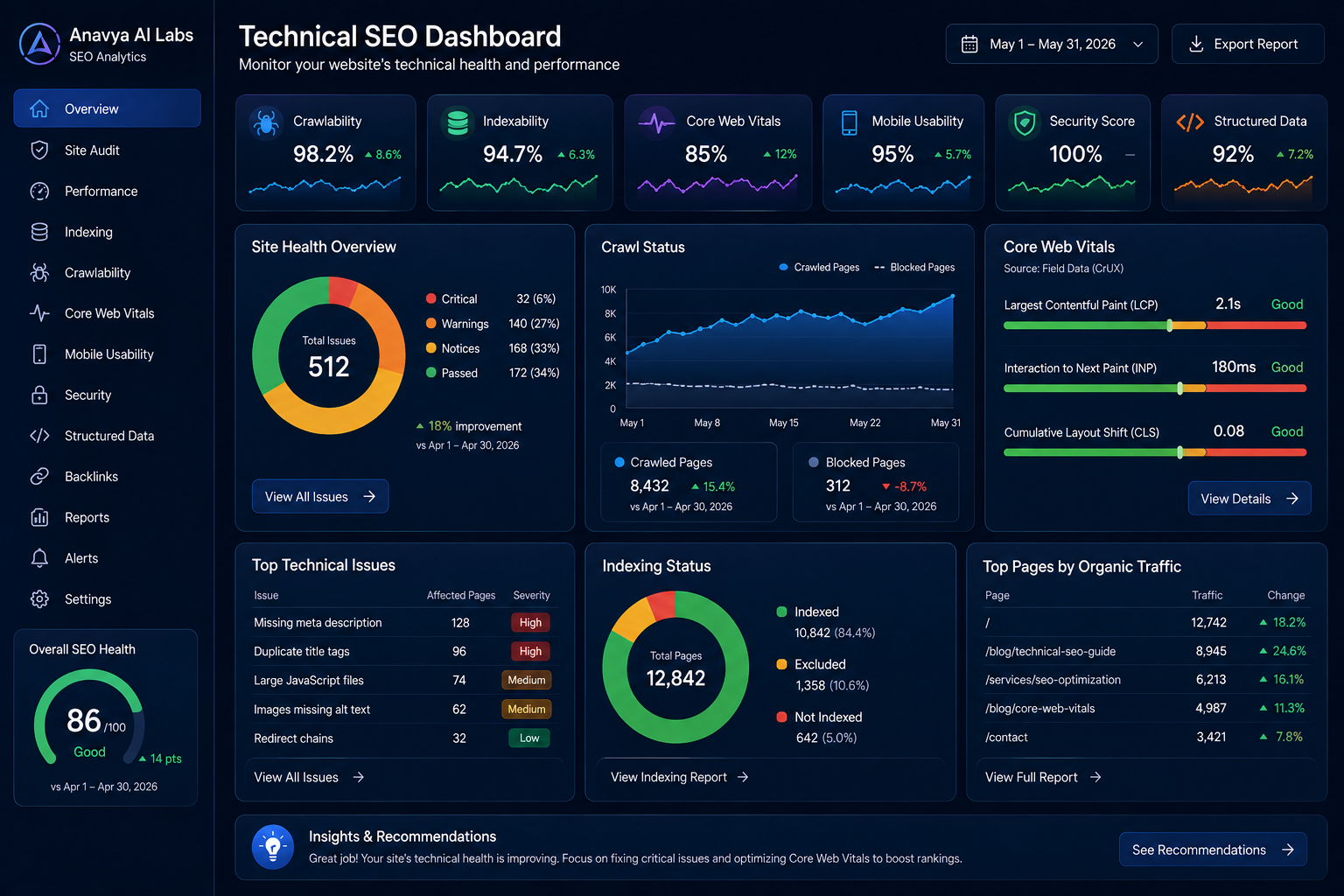The width and height of the screenshot is (1344, 896).
Task: Click the Backlinks chain link icon
Action: (39, 476)
